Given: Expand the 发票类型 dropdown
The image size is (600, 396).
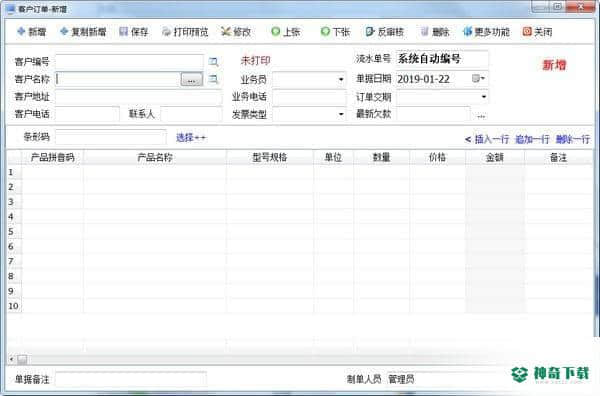Looking at the screenshot, I should (341, 114).
